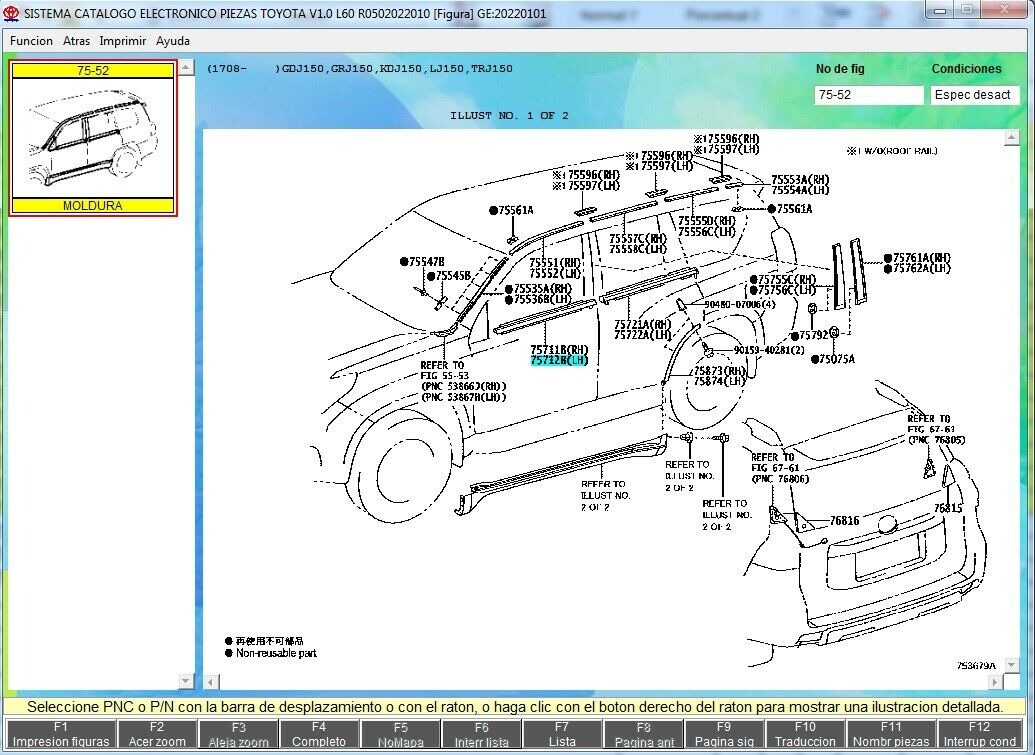Select the highlighted part 75712B(LH)
Viewport: 1035px width, 755px height.
click(558, 360)
